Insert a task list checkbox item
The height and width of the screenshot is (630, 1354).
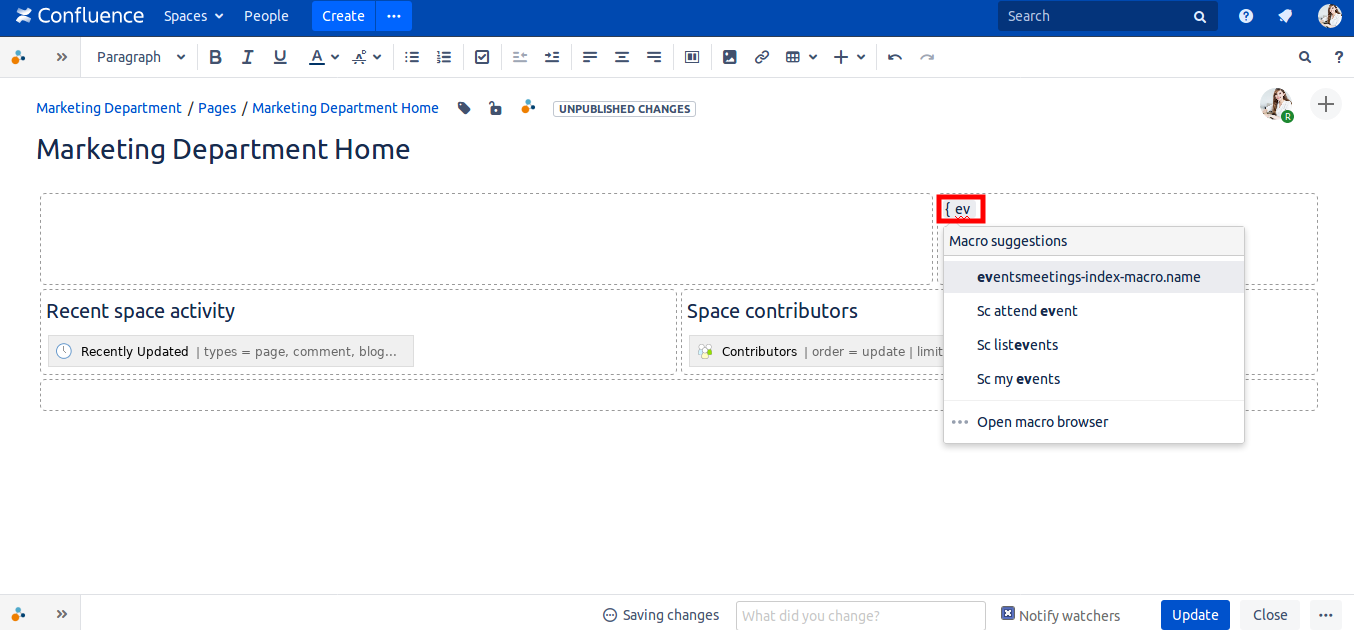482,57
